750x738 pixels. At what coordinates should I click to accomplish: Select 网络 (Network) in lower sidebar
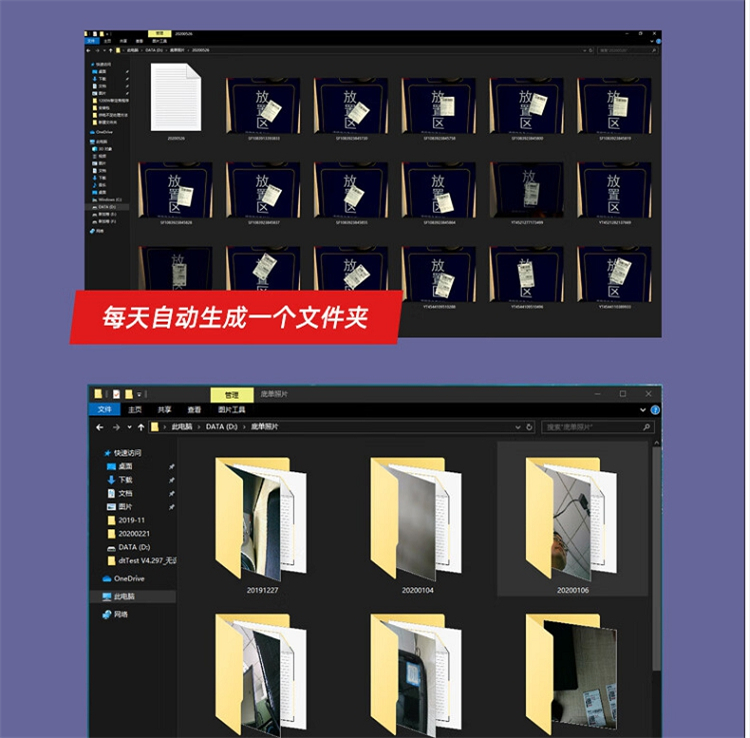(x=121, y=614)
